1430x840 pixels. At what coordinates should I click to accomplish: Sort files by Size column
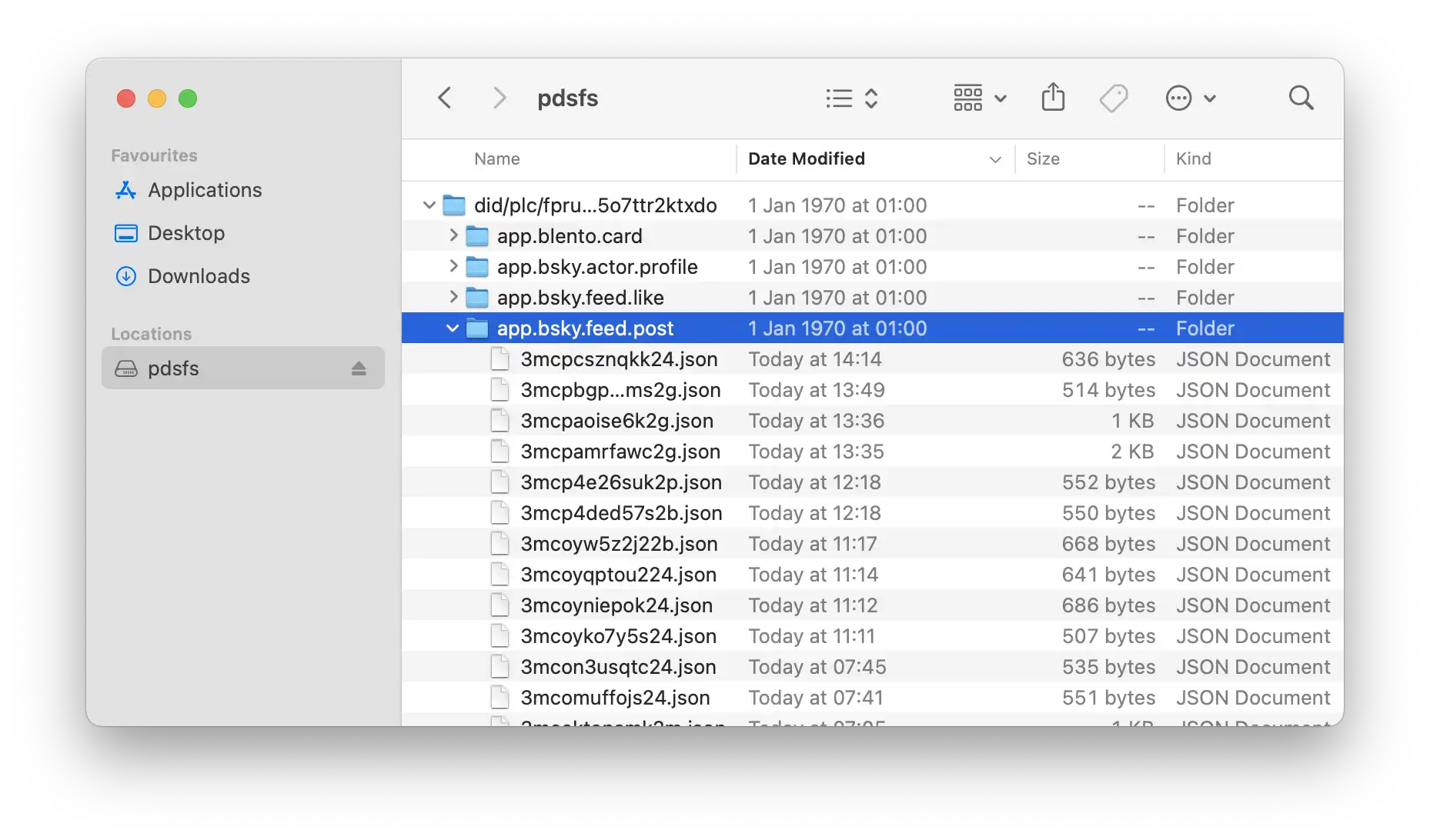1043,159
